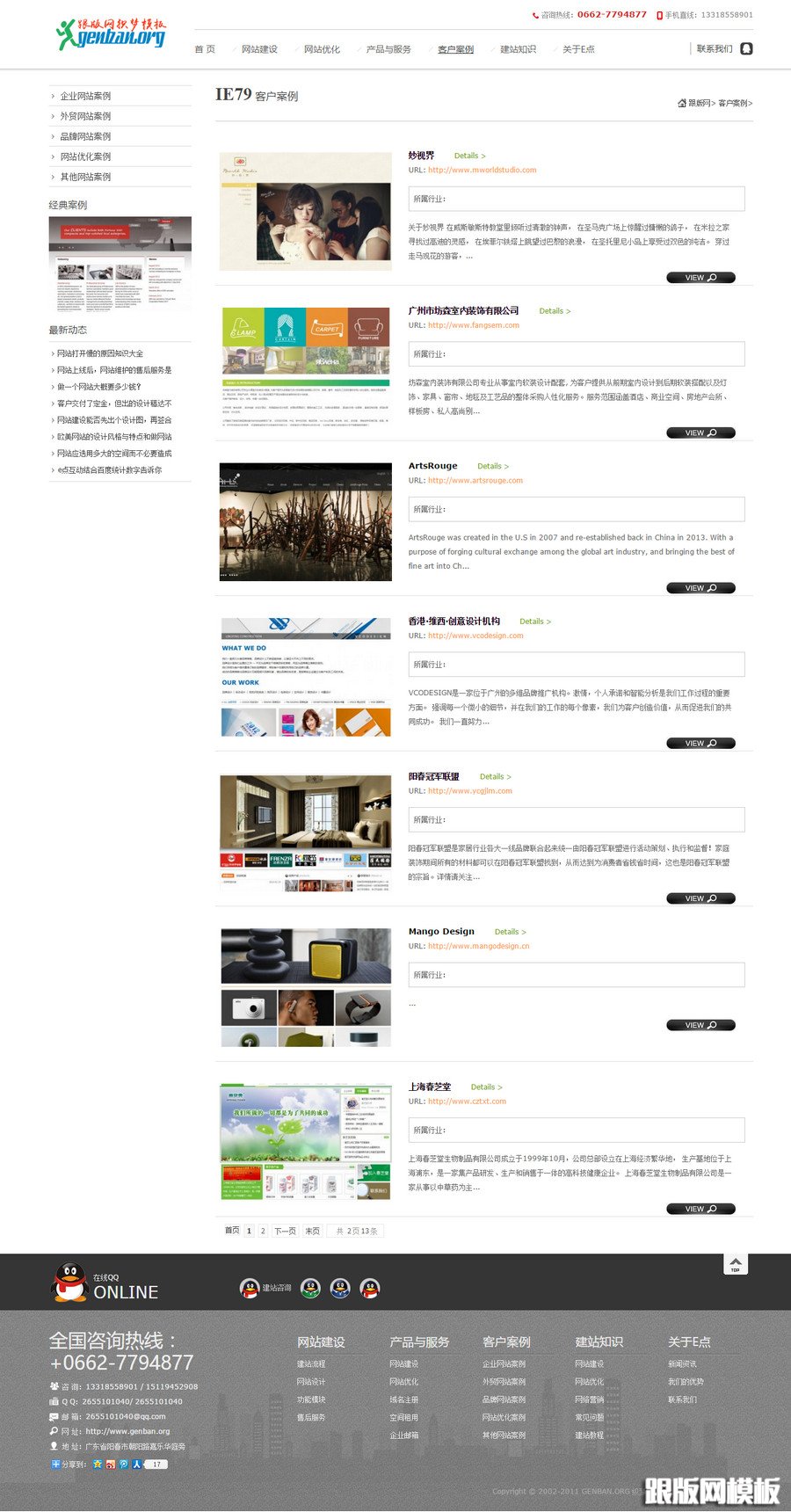
Task: Go to 首页 in the pagination
Action: (x=232, y=1231)
